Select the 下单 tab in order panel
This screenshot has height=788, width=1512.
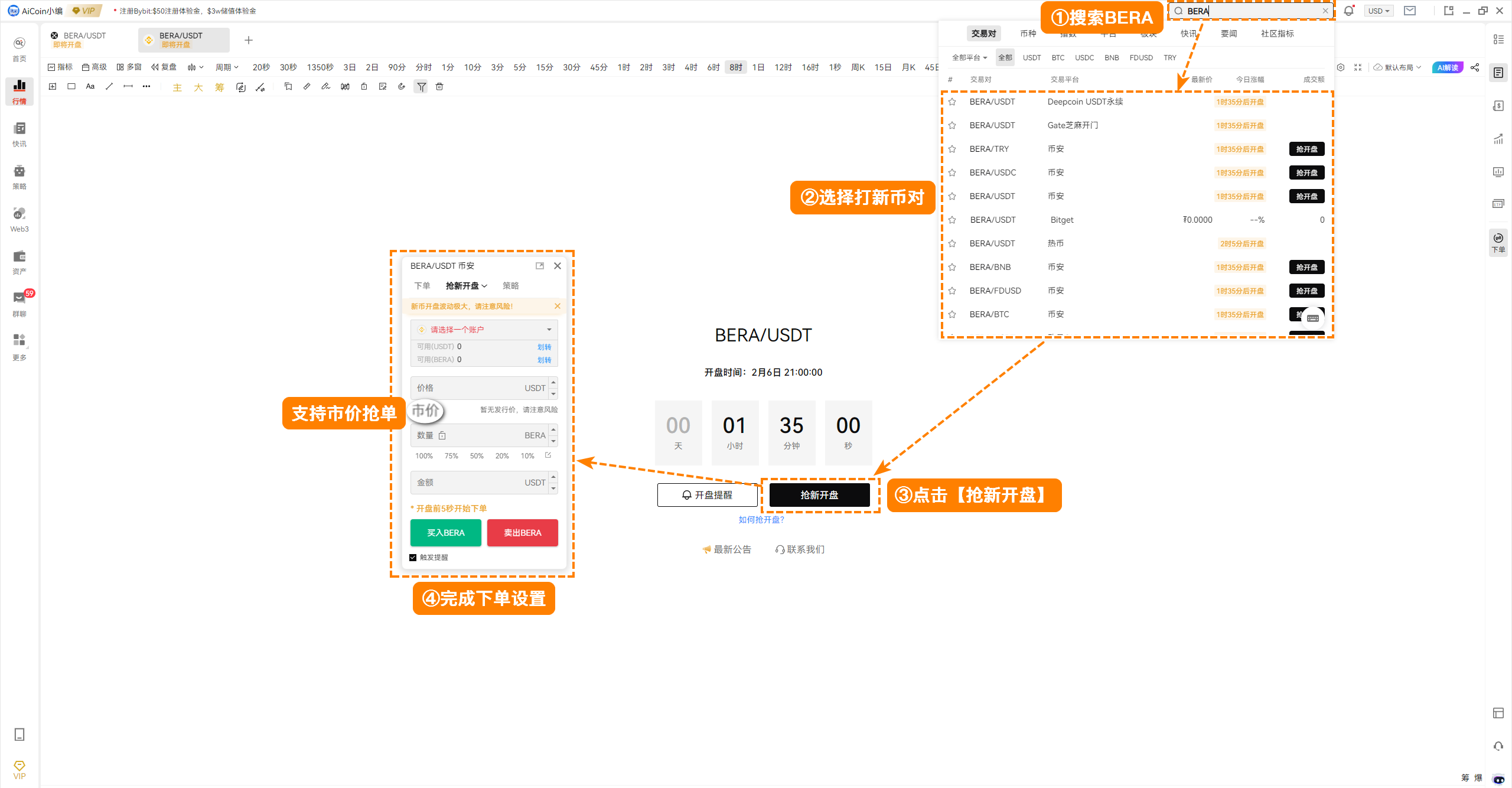[x=422, y=286]
